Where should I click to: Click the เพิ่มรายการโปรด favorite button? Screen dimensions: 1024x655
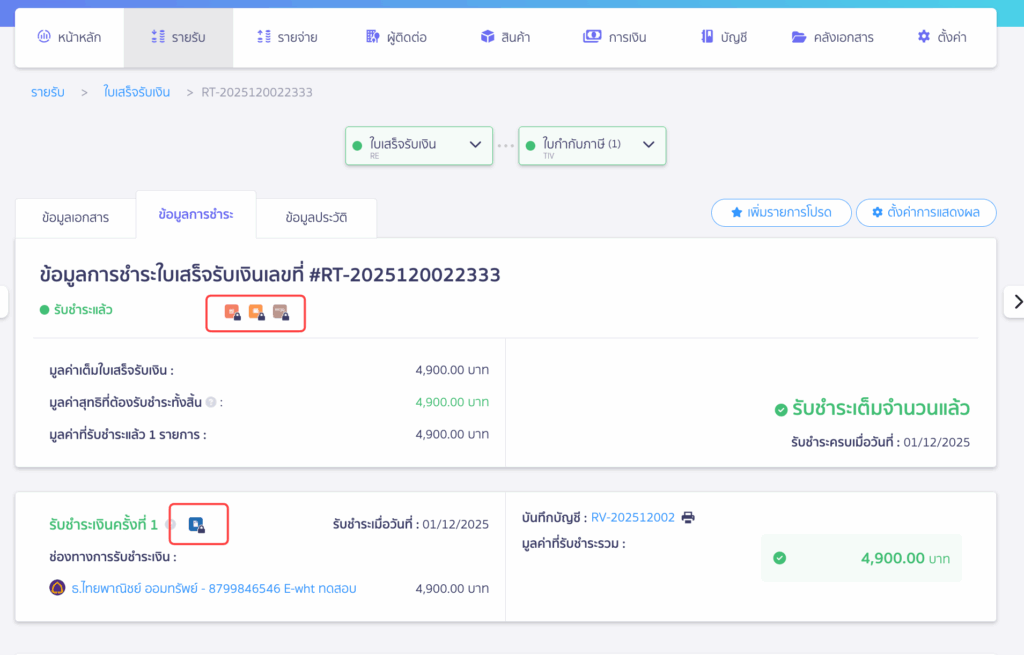point(781,212)
